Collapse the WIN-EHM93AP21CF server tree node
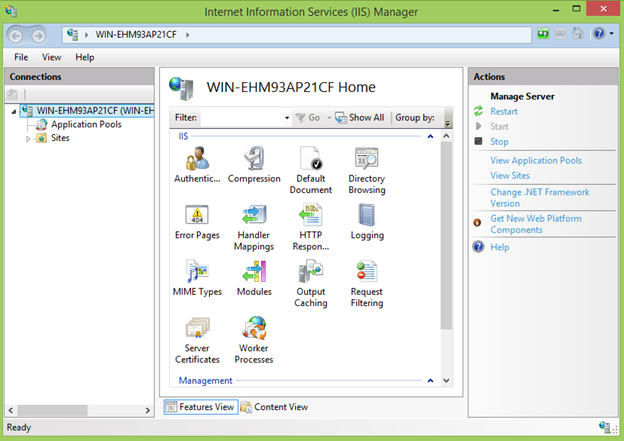 pyautogui.click(x=14, y=111)
